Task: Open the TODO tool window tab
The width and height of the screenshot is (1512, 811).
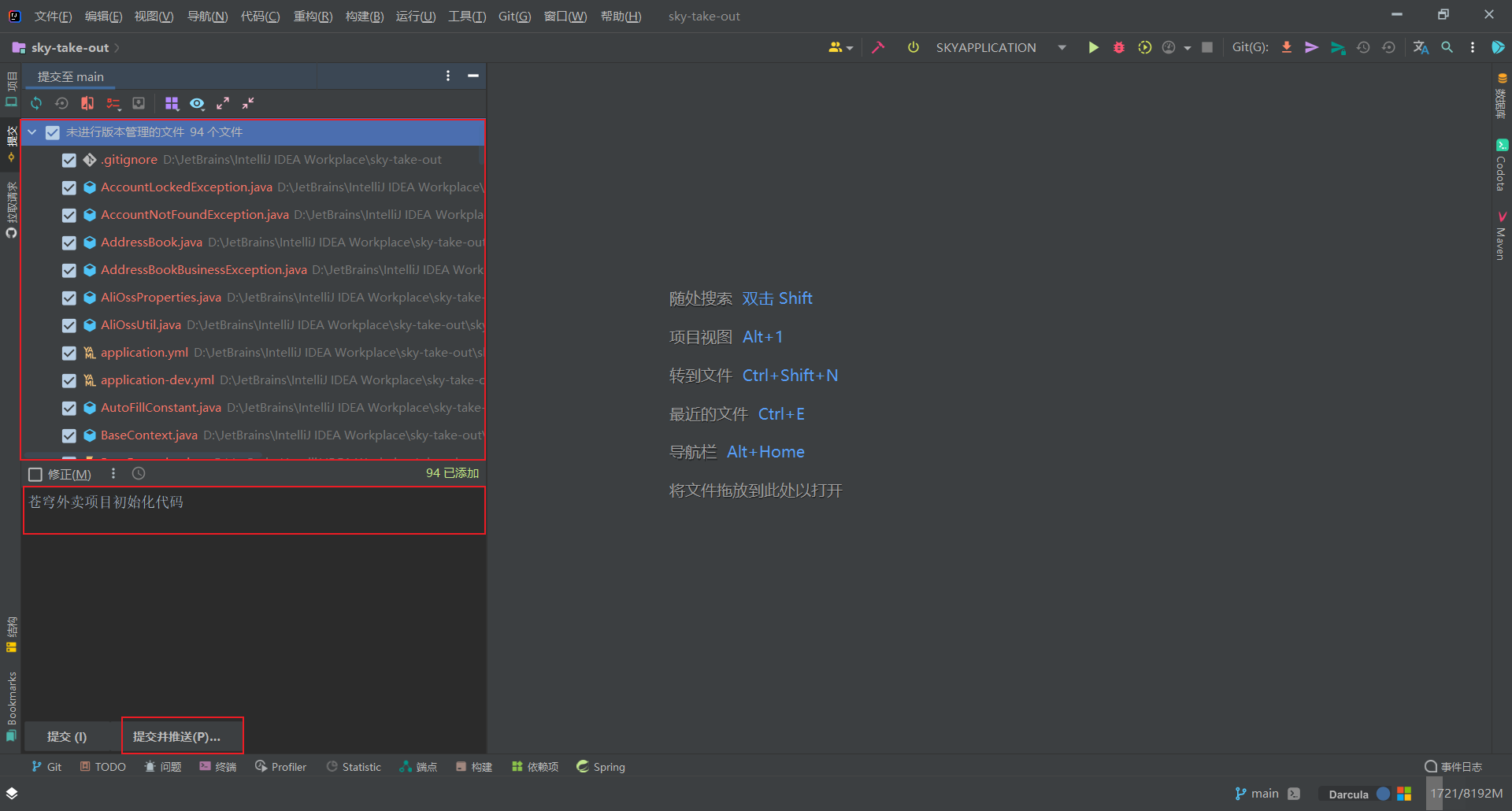Action: click(102, 767)
